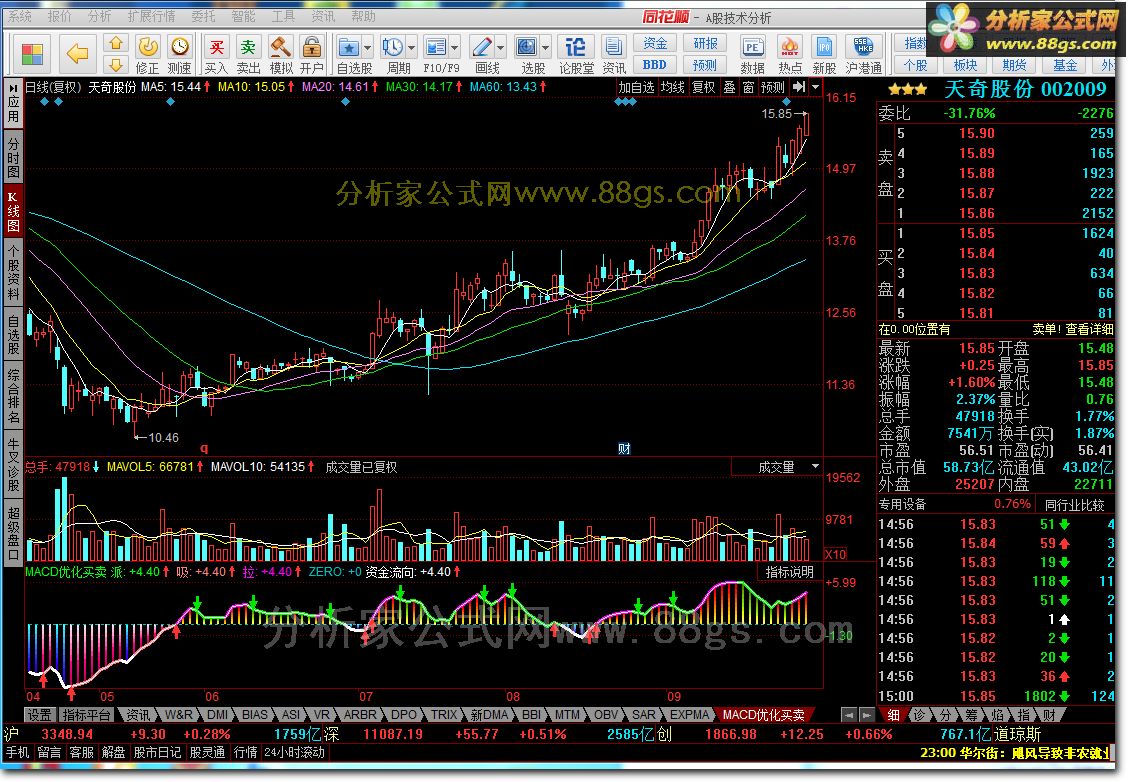Switch to the TRIX indicator tab
Screen dimensions: 1128x782
443,714
